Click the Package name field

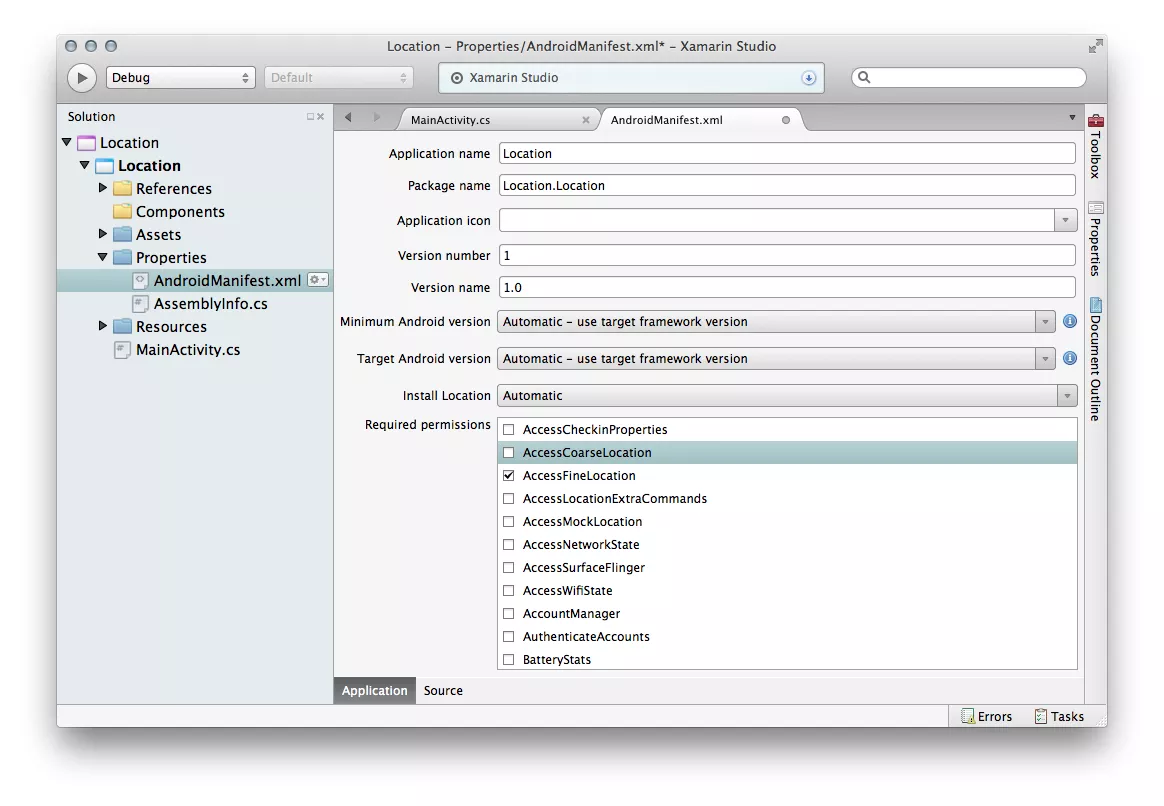click(787, 186)
